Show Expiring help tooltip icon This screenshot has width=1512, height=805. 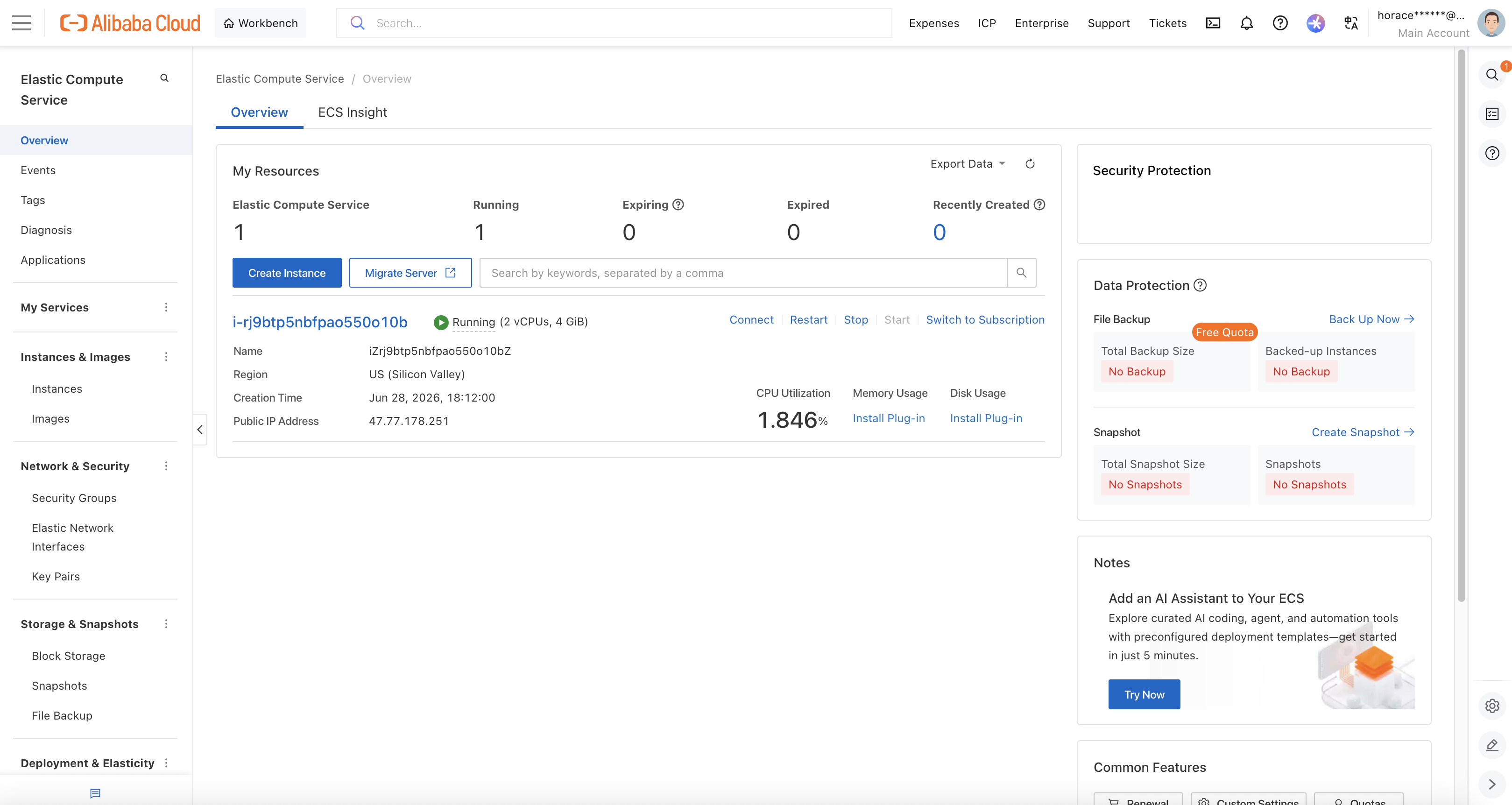[678, 204]
